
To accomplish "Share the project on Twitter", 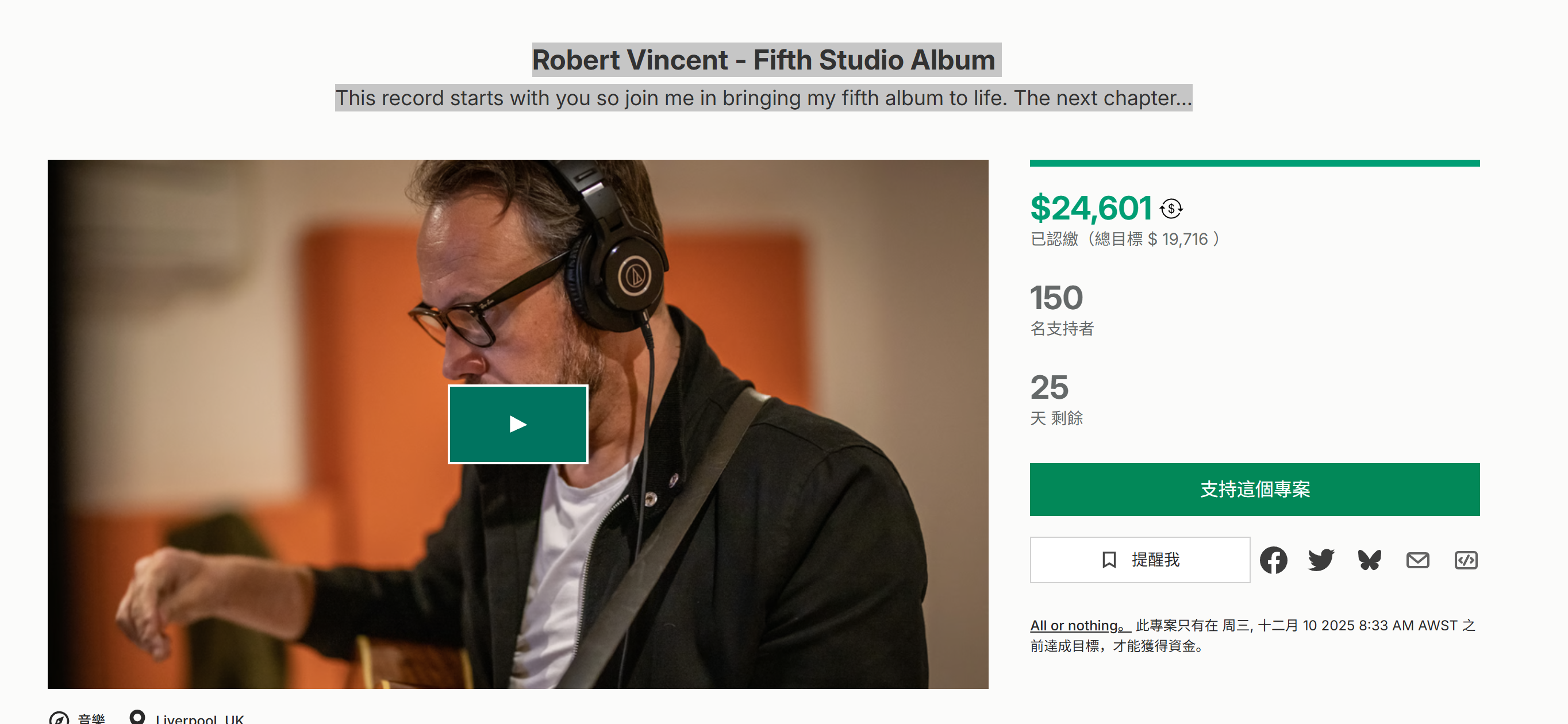I will (1321, 560).
